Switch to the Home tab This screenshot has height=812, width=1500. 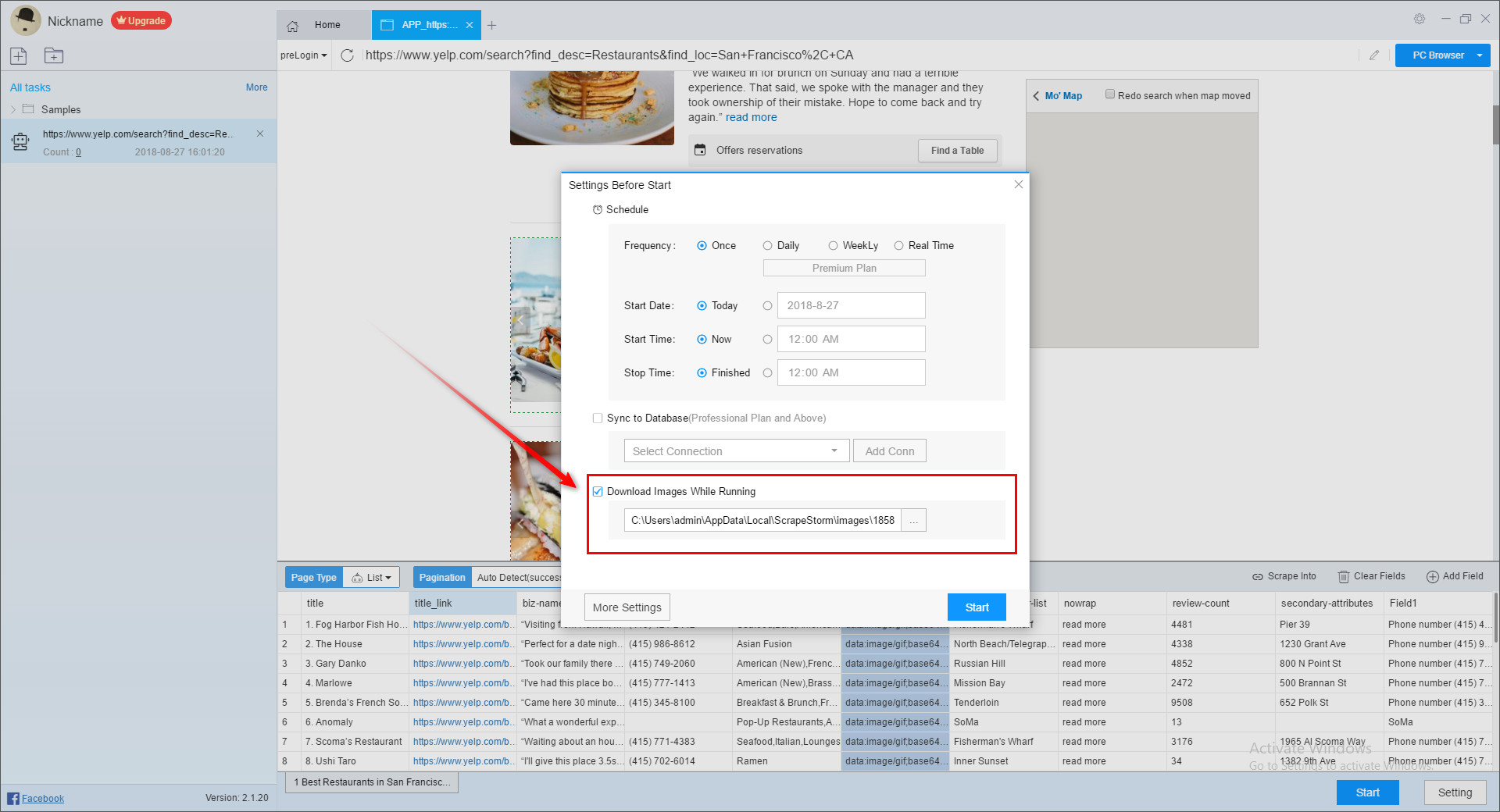327,24
